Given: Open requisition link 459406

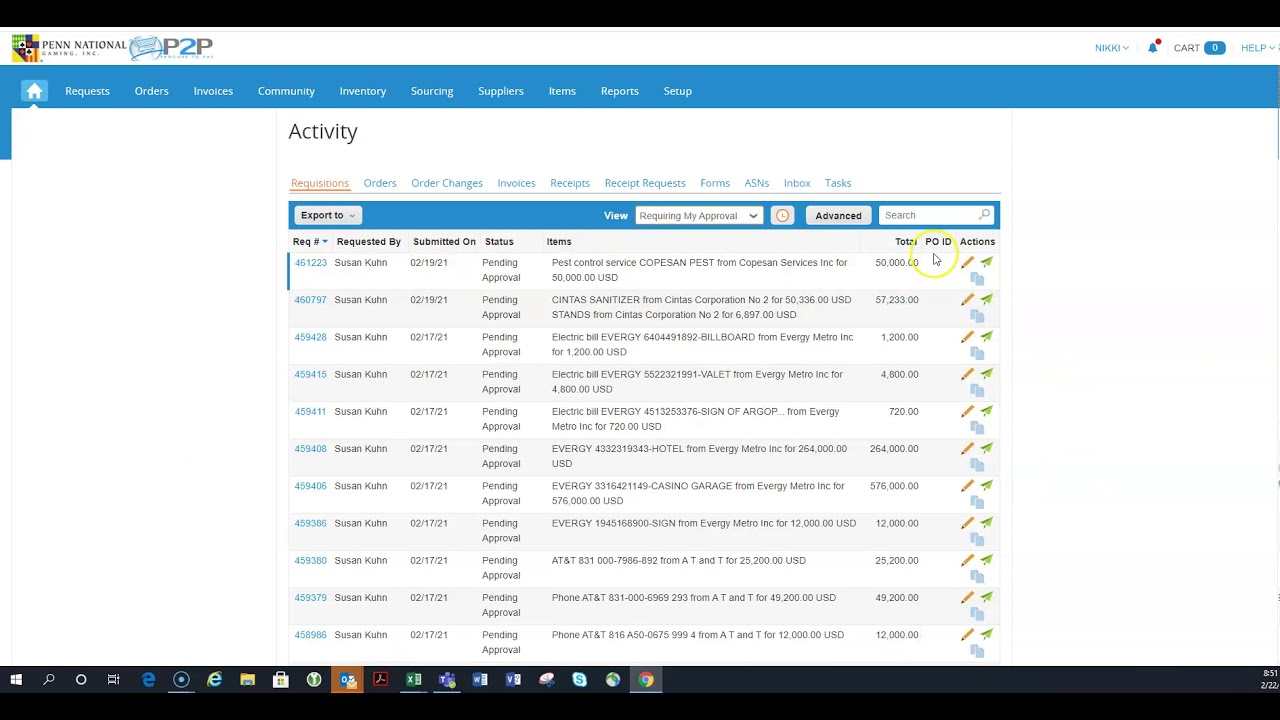Looking at the screenshot, I should (310, 486).
